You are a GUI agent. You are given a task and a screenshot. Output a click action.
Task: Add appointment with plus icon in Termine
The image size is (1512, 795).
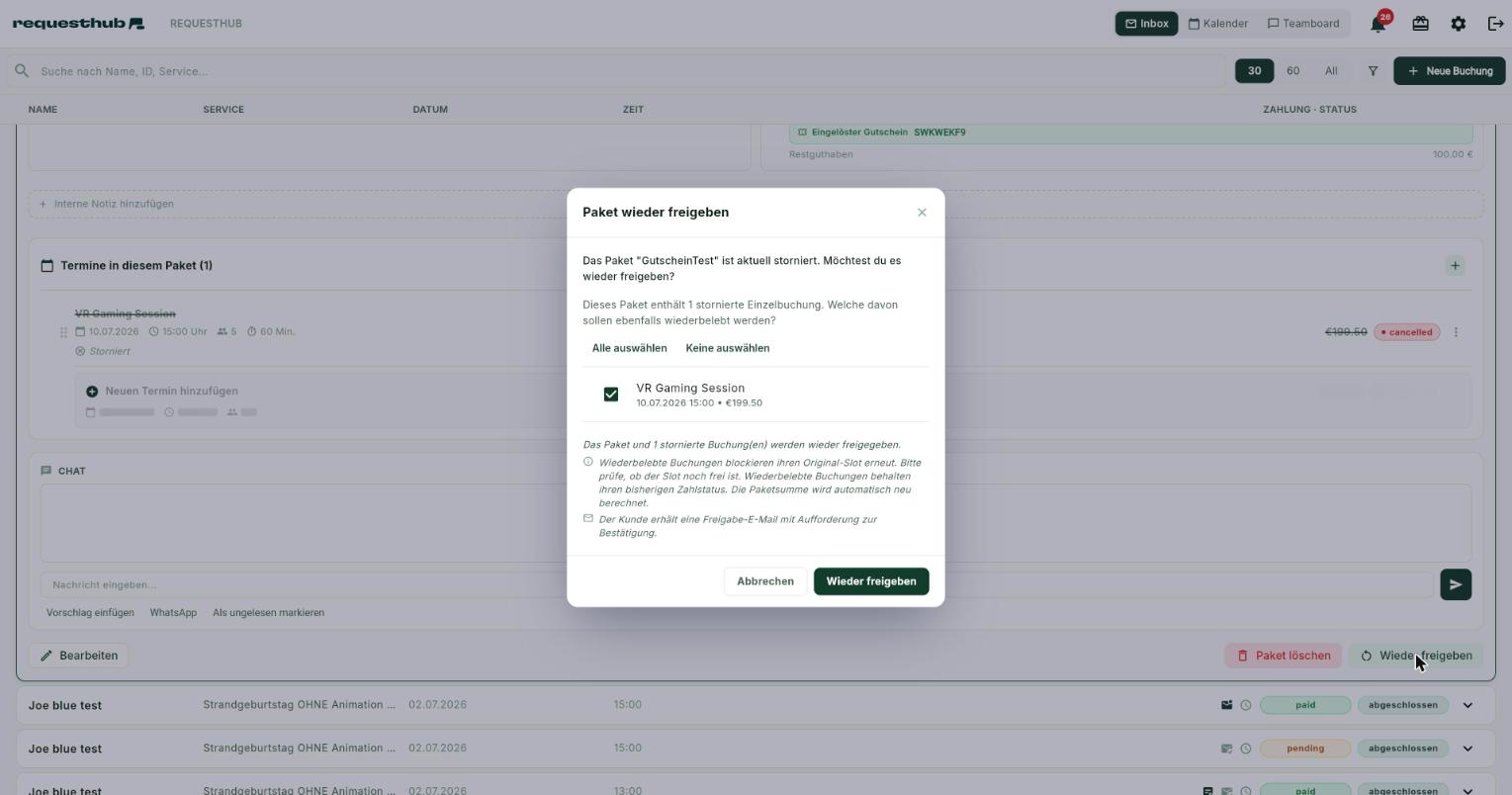pos(1455,265)
